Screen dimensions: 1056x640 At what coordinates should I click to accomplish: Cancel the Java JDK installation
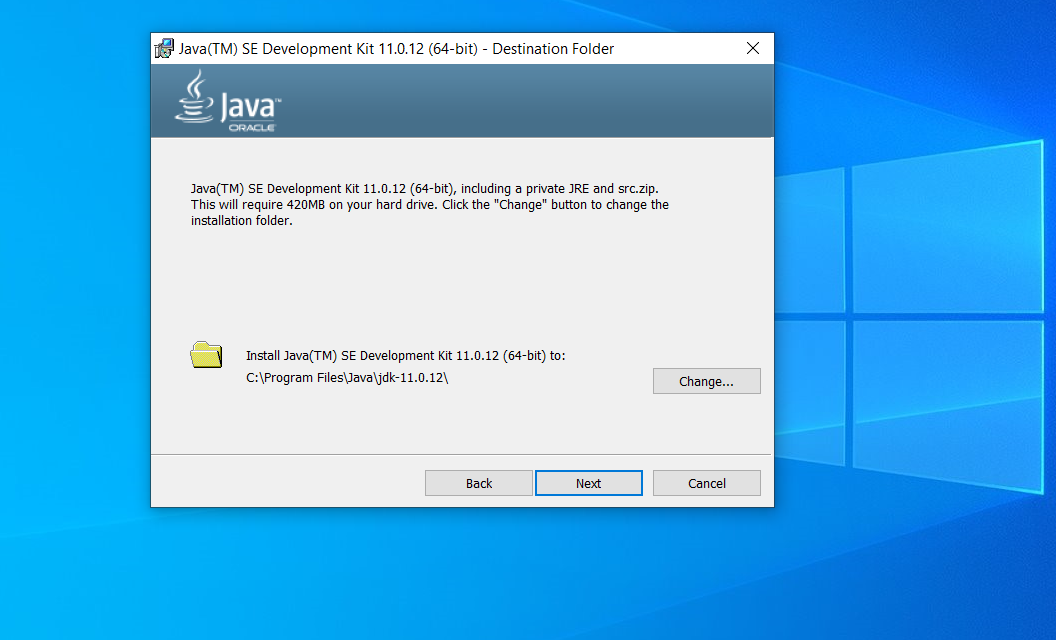[x=706, y=483]
